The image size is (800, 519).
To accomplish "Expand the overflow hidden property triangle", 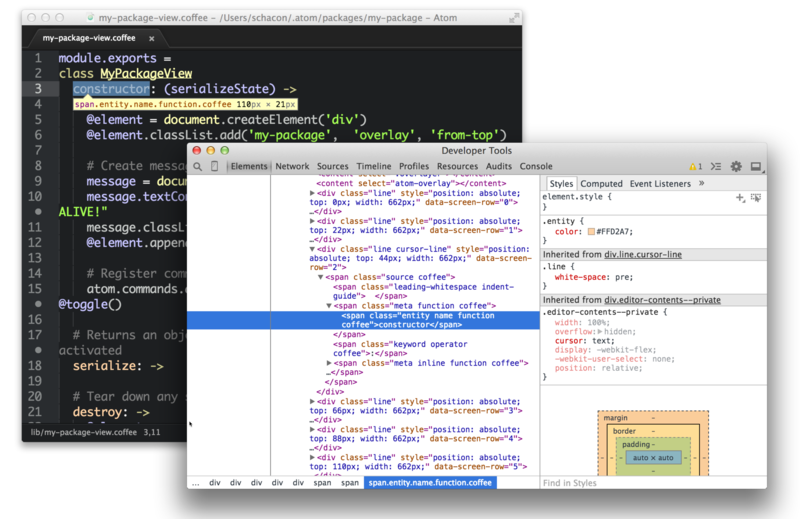I will point(601,331).
